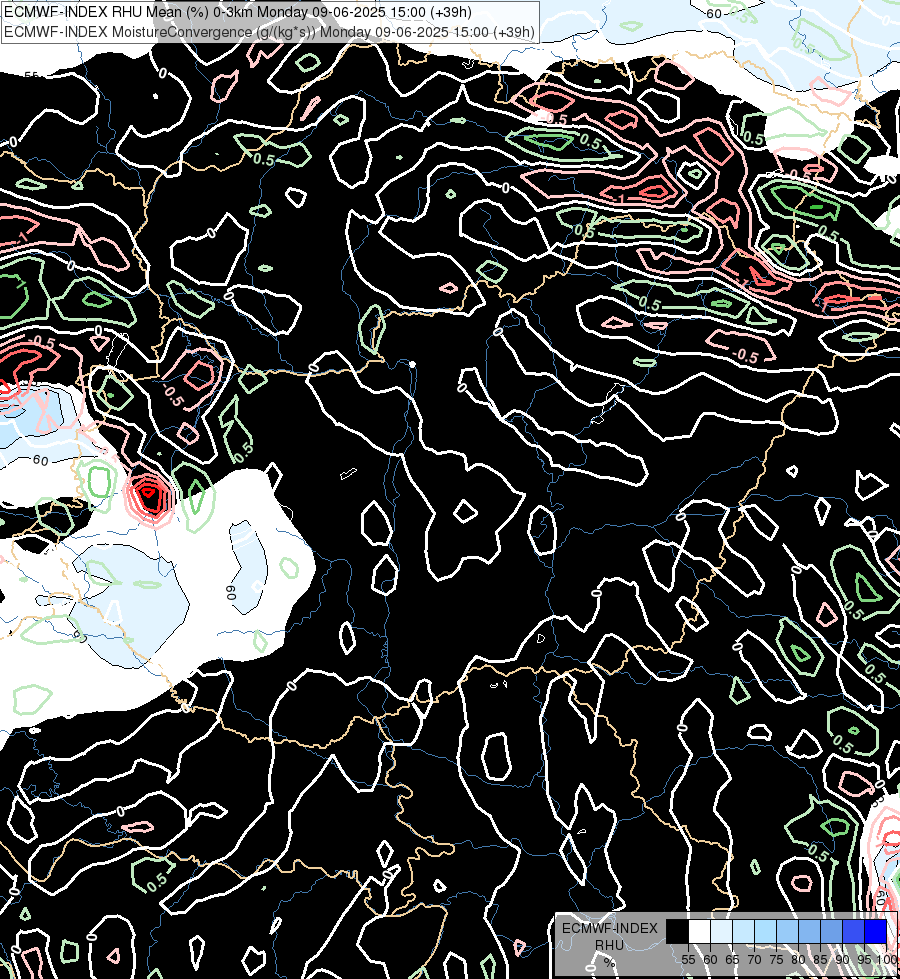Click the legend tick value 95
The width and height of the screenshot is (900, 979).
click(864, 960)
